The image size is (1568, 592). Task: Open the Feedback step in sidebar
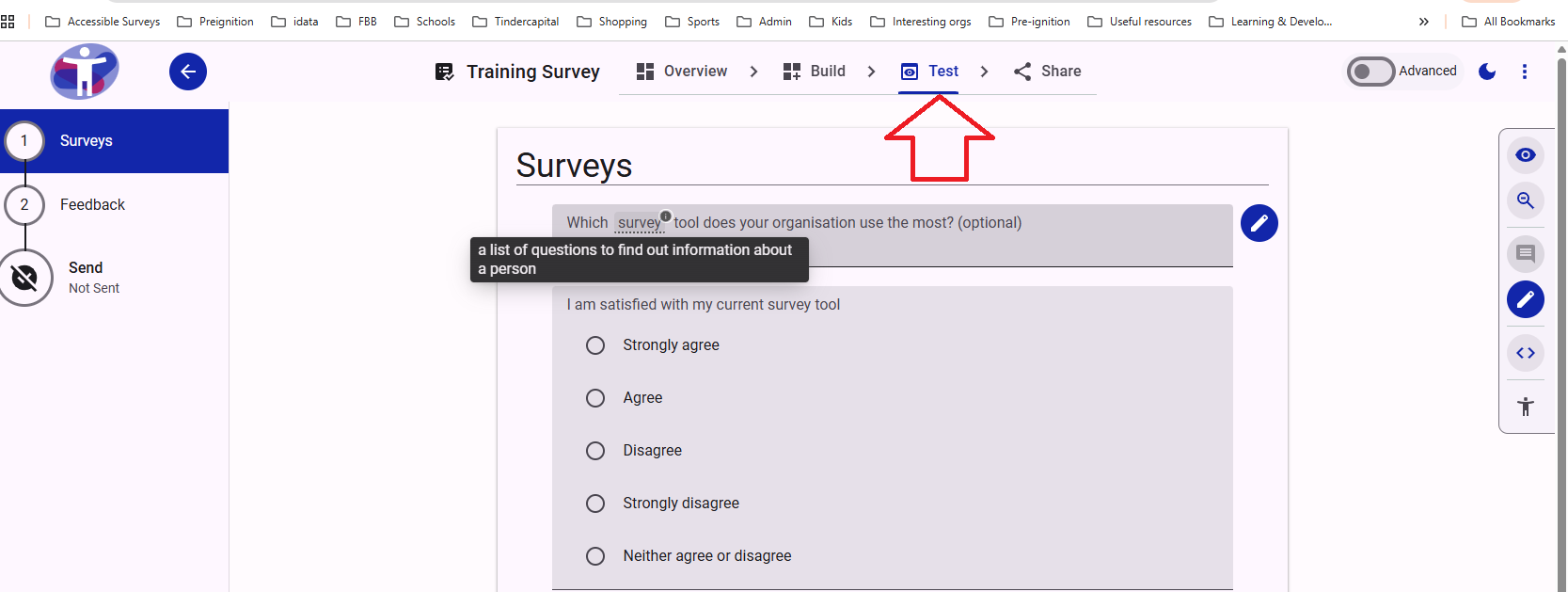(x=92, y=205)
